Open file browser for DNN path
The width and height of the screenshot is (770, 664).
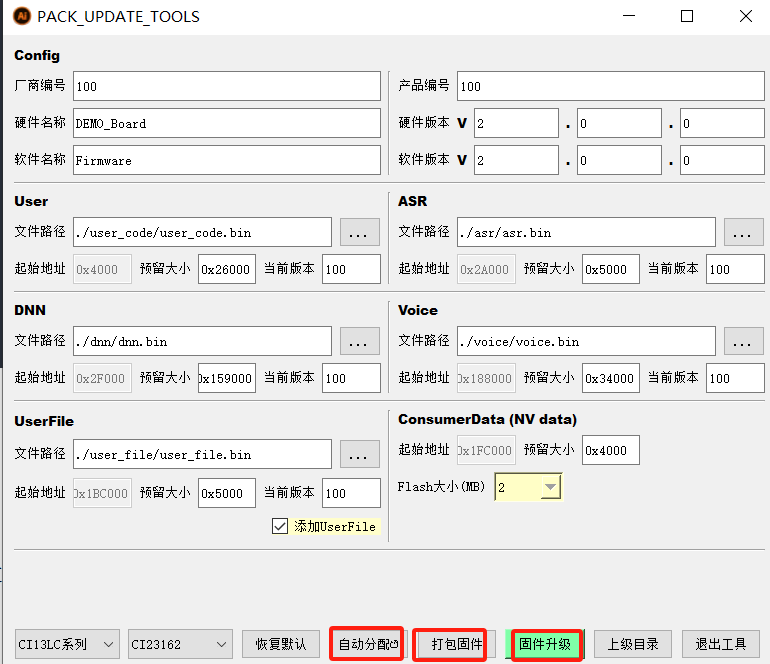coord(360,341)
